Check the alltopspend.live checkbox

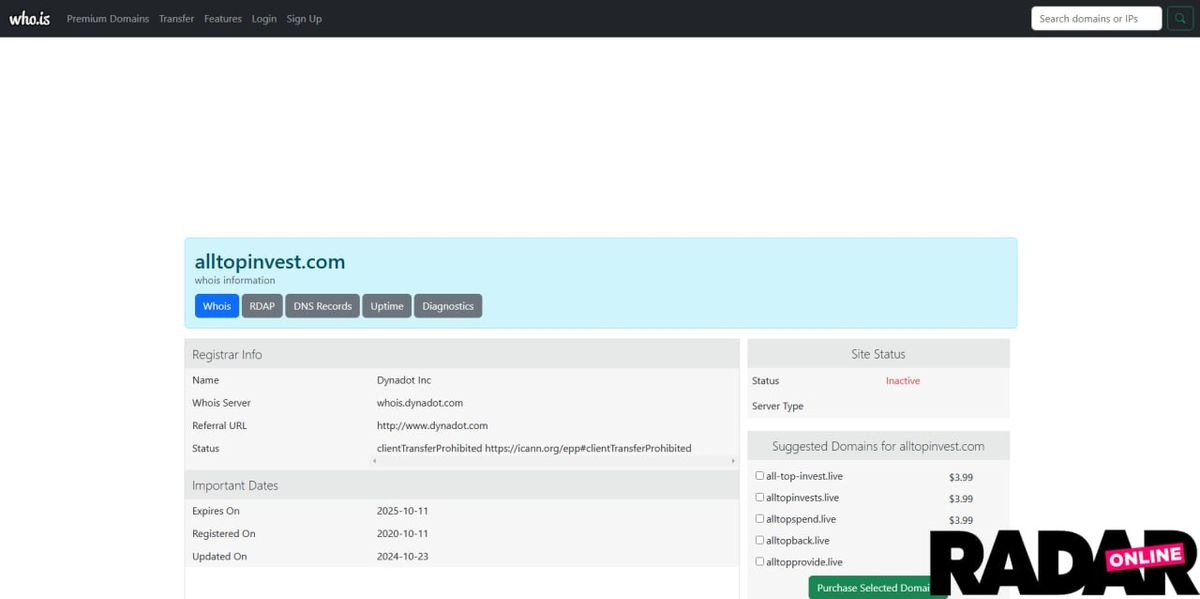[x=760, y=519]
